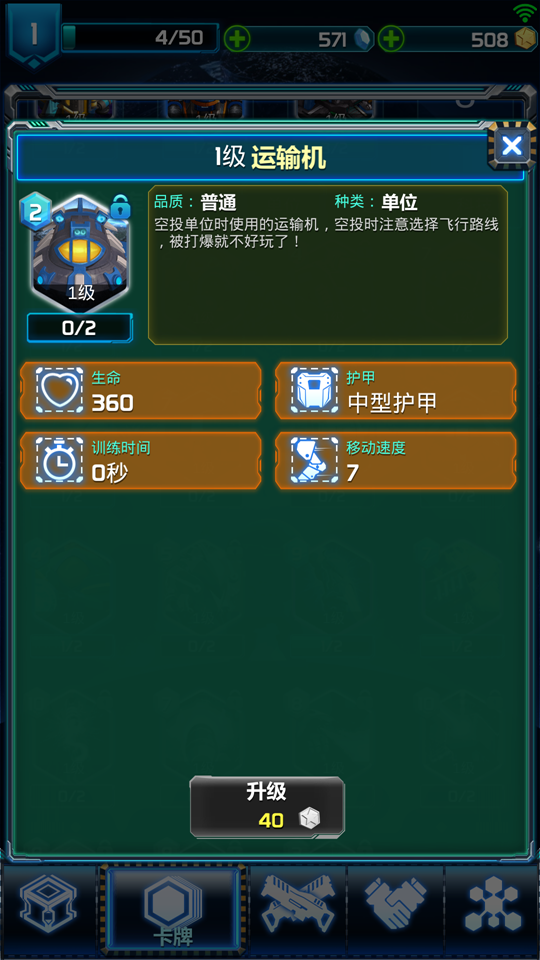Tap the 中型护甲 armor stat panel
This screenshot has height=960, width=540.
tap(396, 391)
